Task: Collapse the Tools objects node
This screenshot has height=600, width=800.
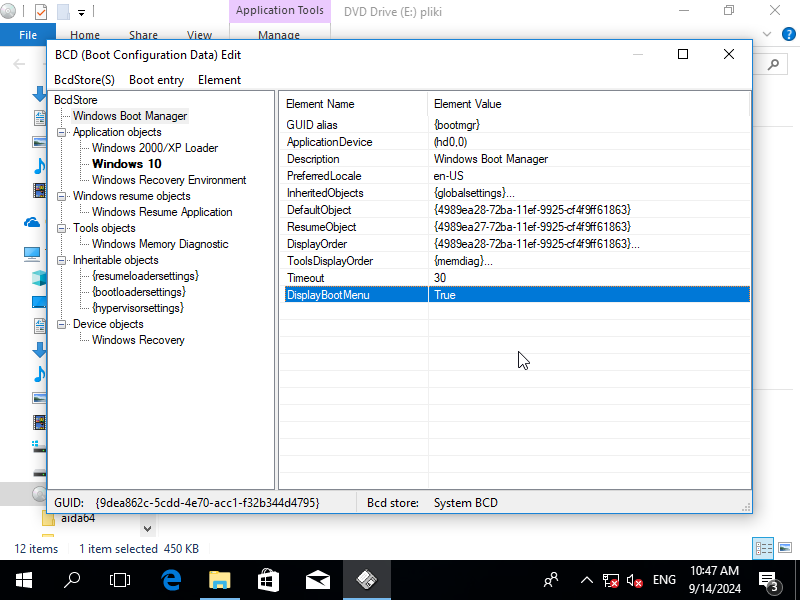Action: point(62,229)
